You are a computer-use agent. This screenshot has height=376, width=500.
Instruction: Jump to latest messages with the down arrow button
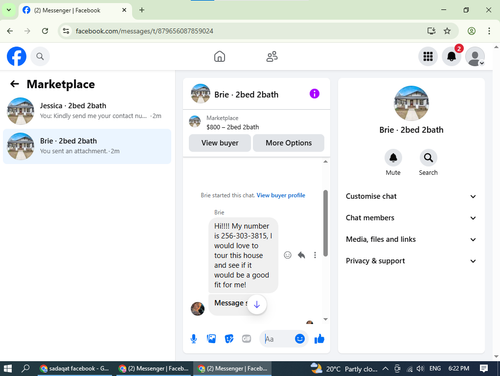pos(257,304)
